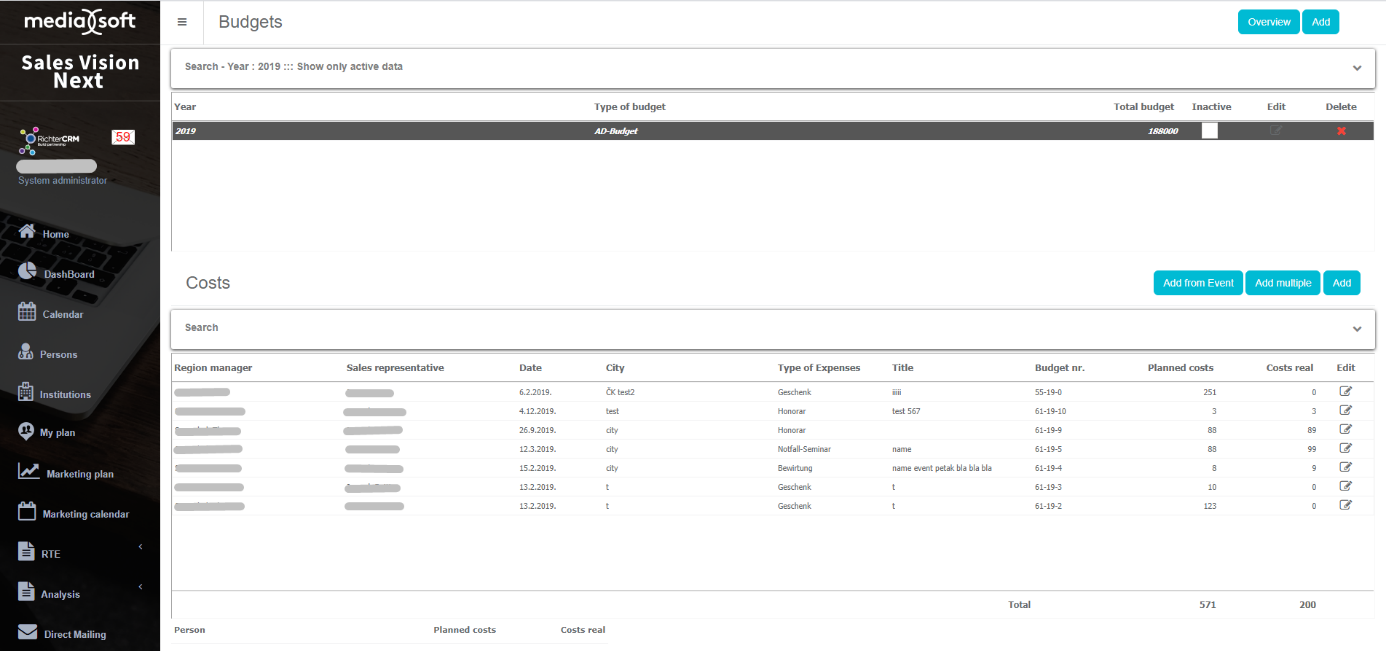Viewport: 1386px width, 651px height.
Task: Click the hamburger menu icon
Action: [x=182, y=22]
